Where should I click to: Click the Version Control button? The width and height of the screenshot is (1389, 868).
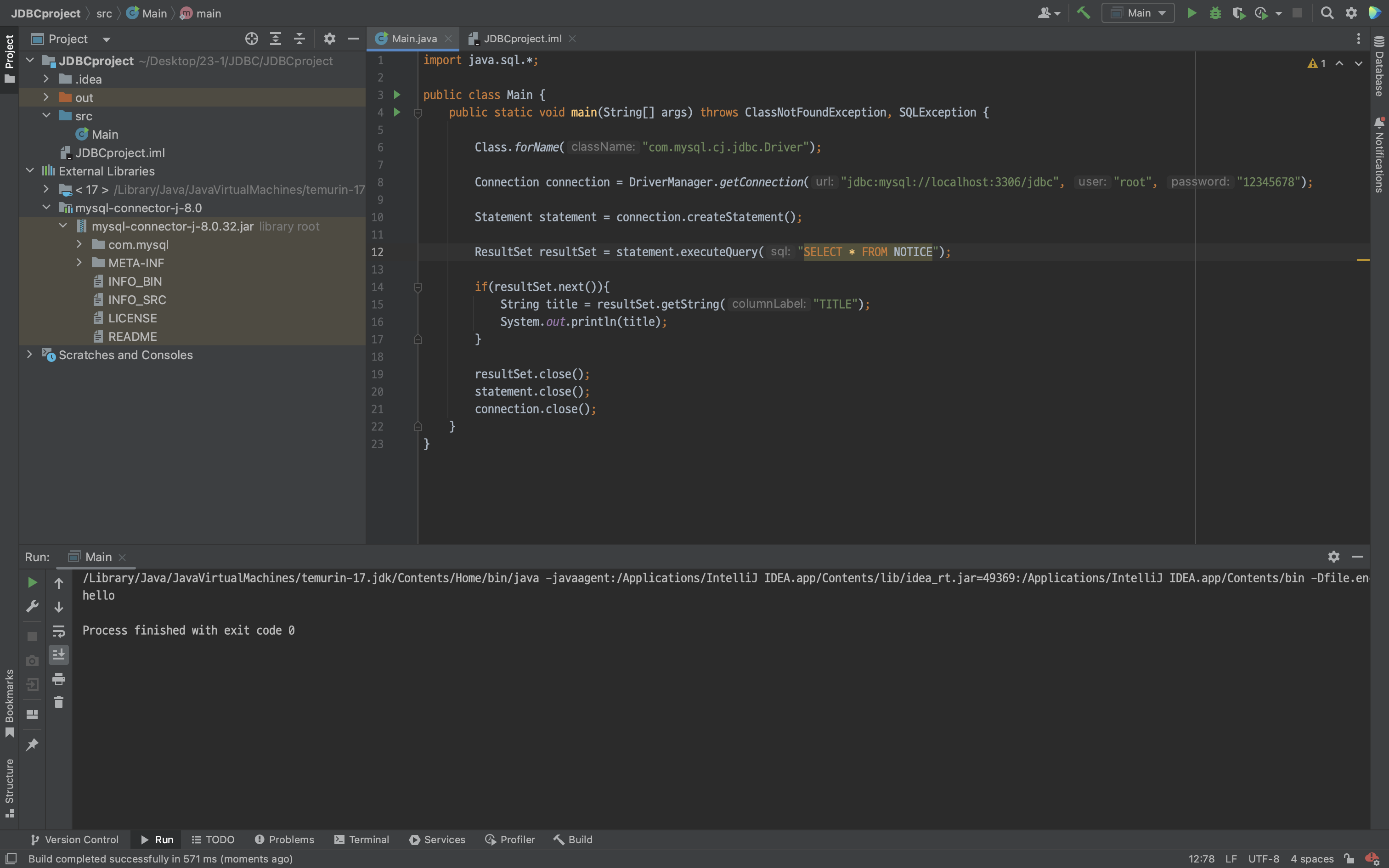(74, 840)
